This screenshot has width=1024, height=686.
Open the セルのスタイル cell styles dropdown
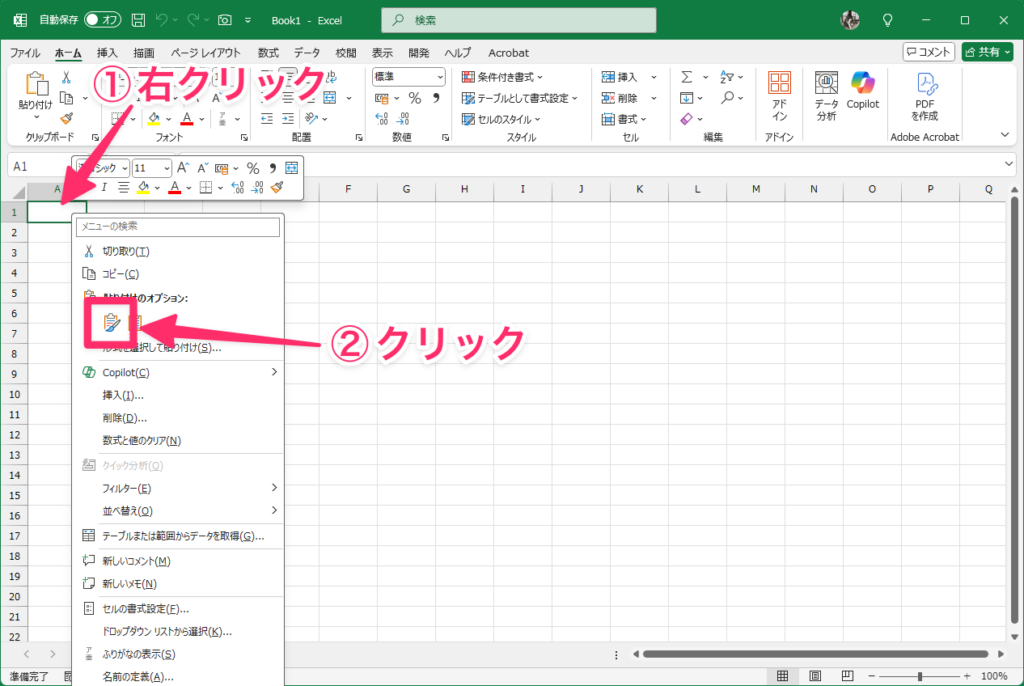coord(501,119)
